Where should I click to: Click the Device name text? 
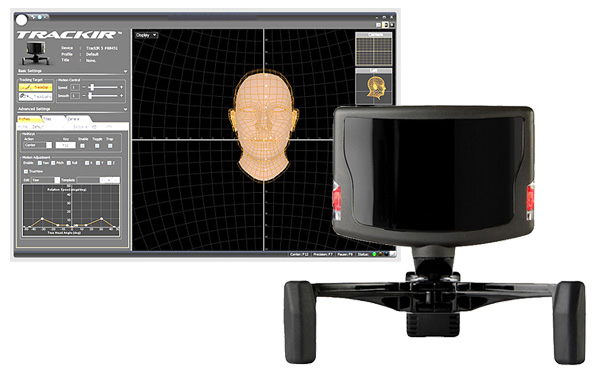(102, 48)
